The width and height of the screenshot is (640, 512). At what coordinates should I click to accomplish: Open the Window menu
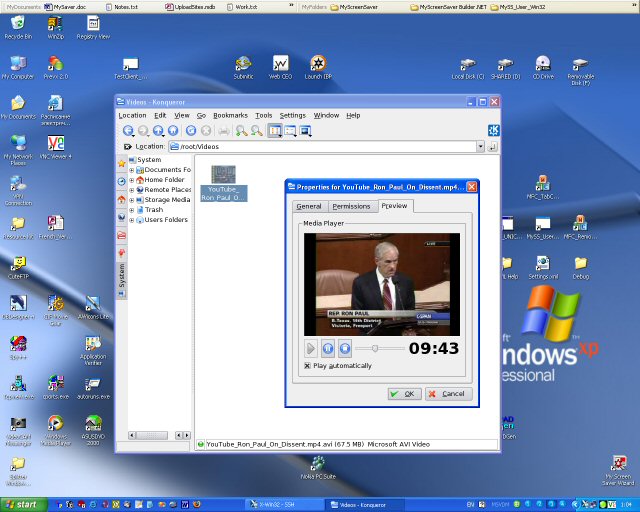326,116
